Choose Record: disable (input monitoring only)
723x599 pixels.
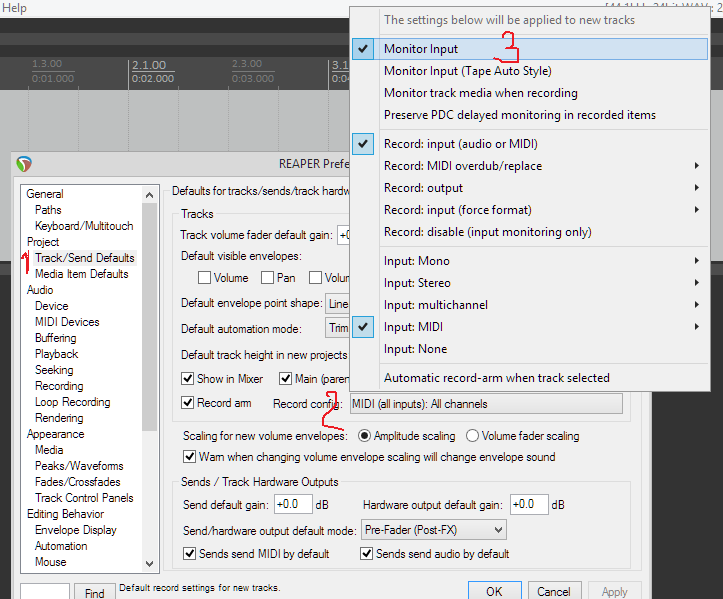click(529, 232)
